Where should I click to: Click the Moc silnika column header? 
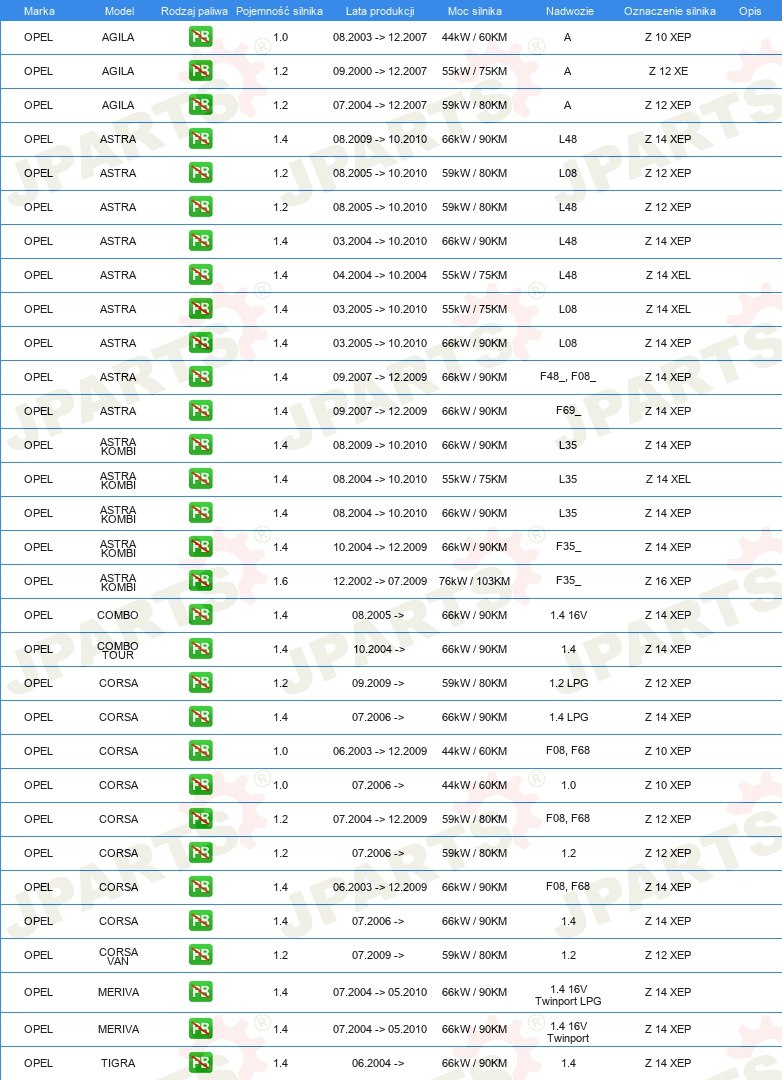[475, 11]
